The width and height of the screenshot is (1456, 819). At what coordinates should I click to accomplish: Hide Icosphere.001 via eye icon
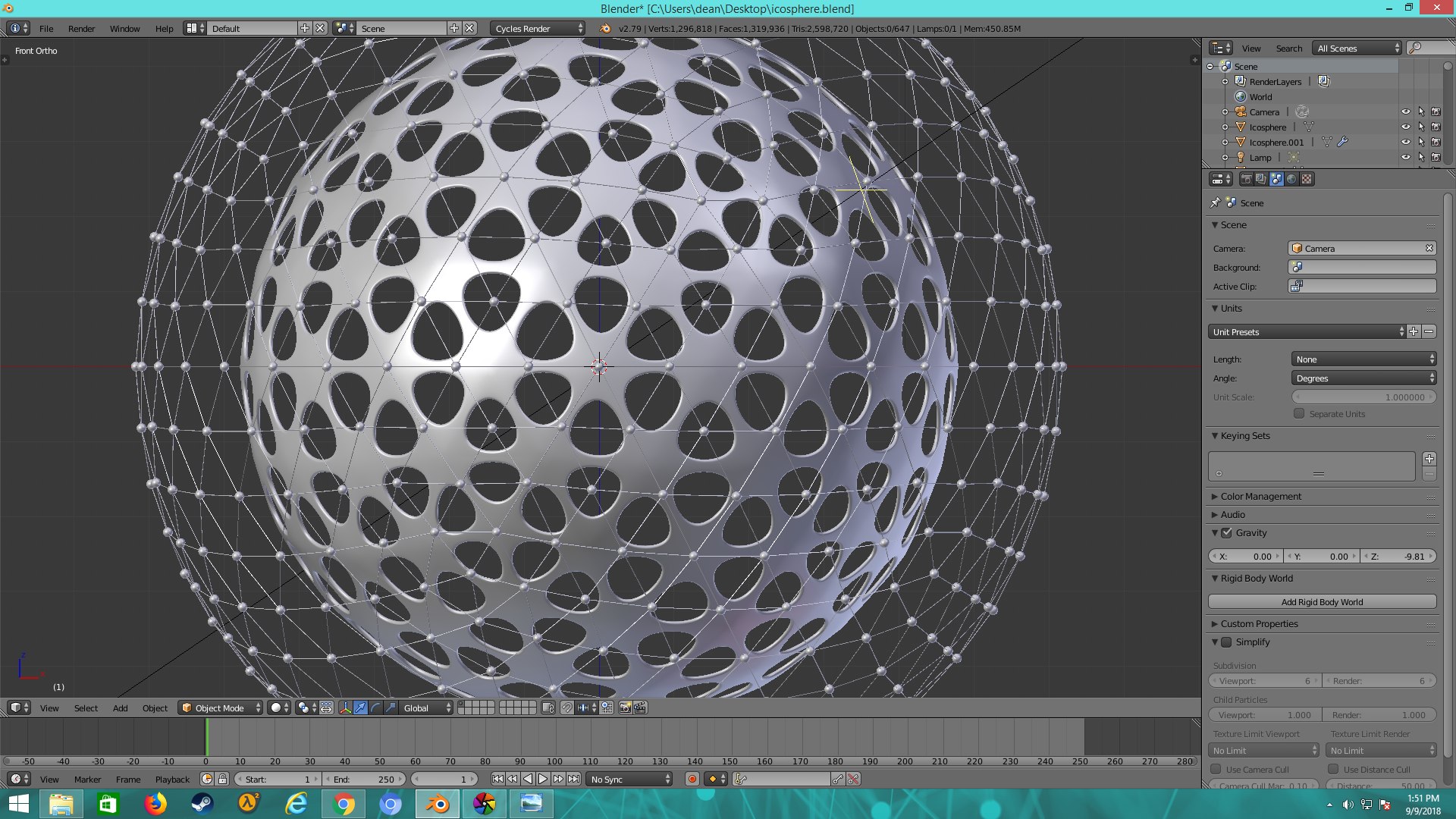[1405, 142]
